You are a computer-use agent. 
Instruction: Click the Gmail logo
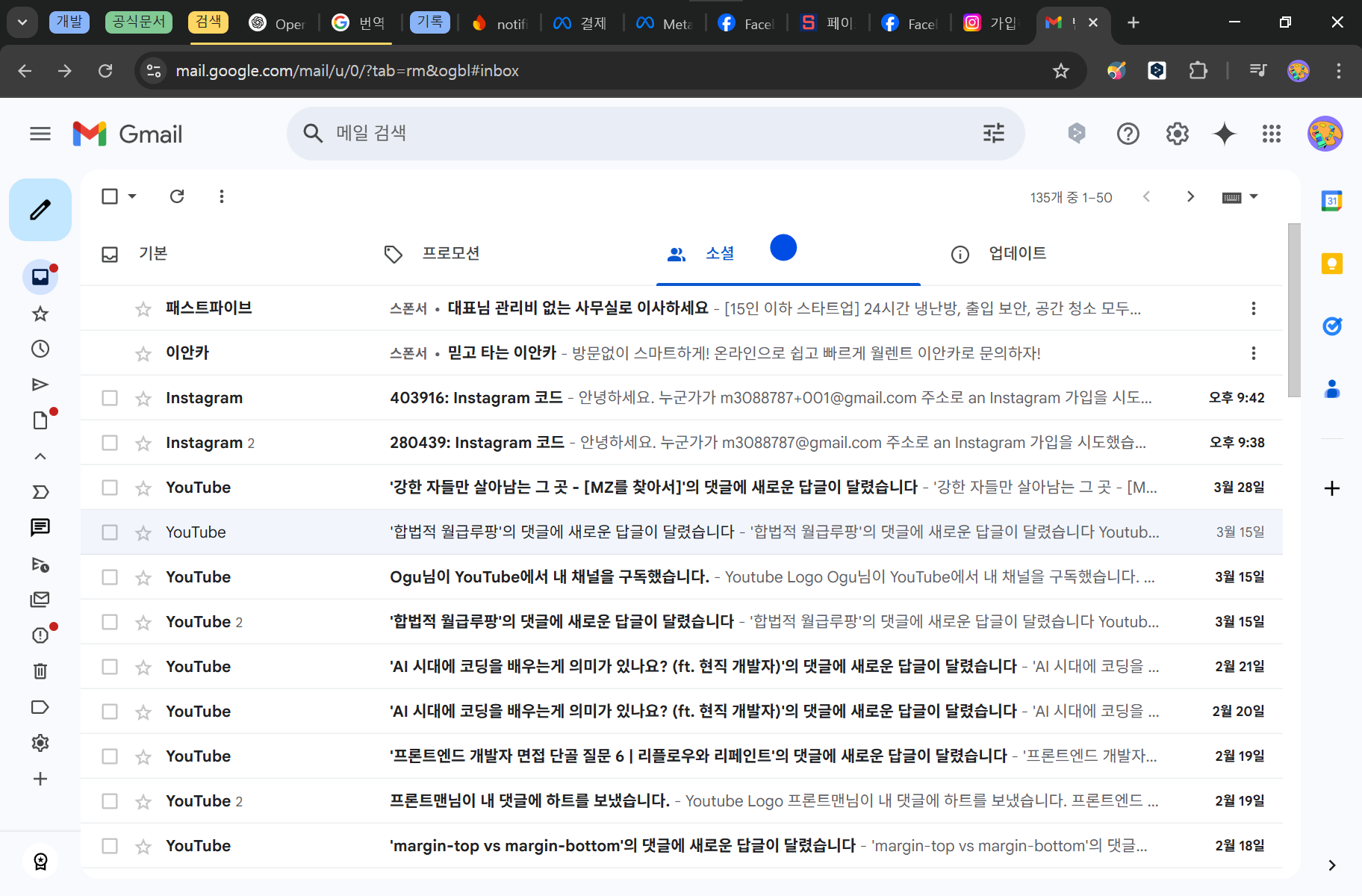[x=128, y=134]
